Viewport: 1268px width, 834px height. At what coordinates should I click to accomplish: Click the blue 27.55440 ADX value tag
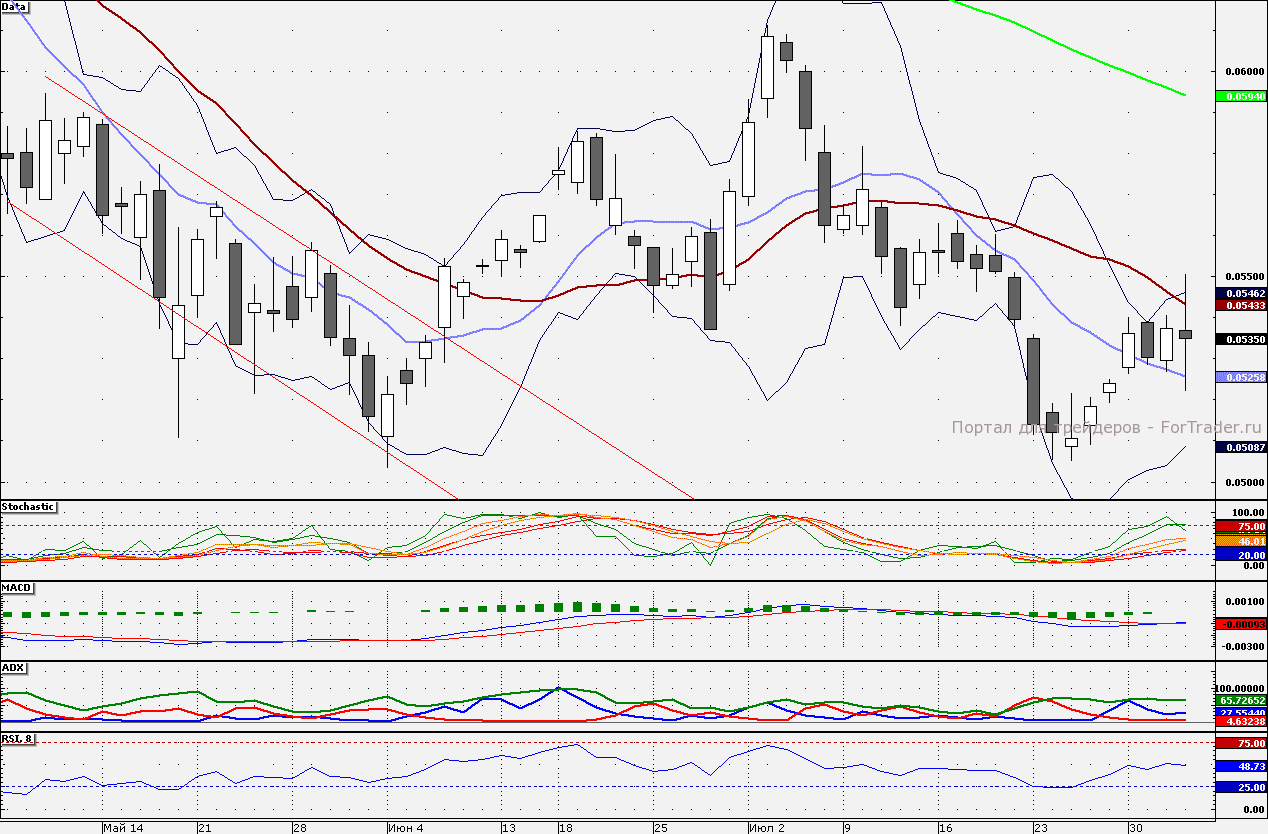(x=1241, y=711)
